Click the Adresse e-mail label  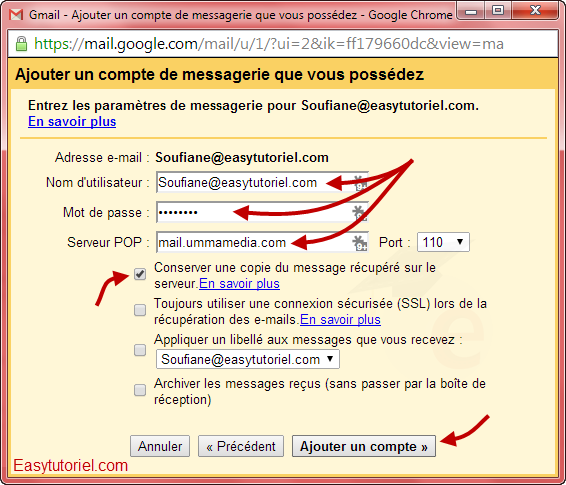click(102, 158)
